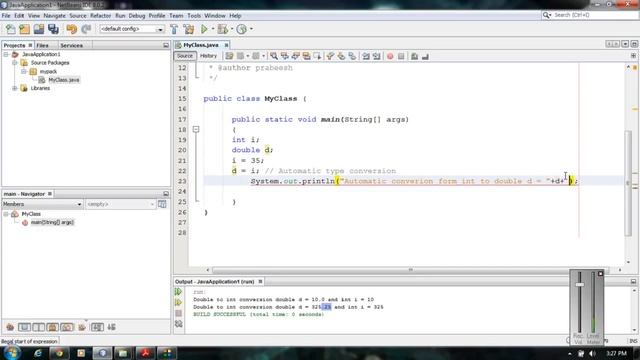Profile Project clock icon
This screenshot has width=640, height=360.
[x=242, y=29]
